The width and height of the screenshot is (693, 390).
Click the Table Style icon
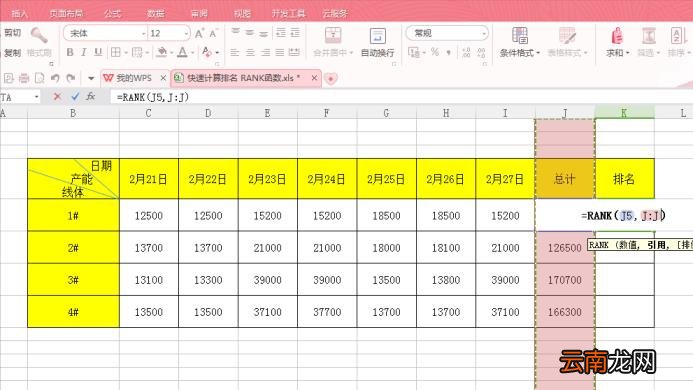coord(567,35)
